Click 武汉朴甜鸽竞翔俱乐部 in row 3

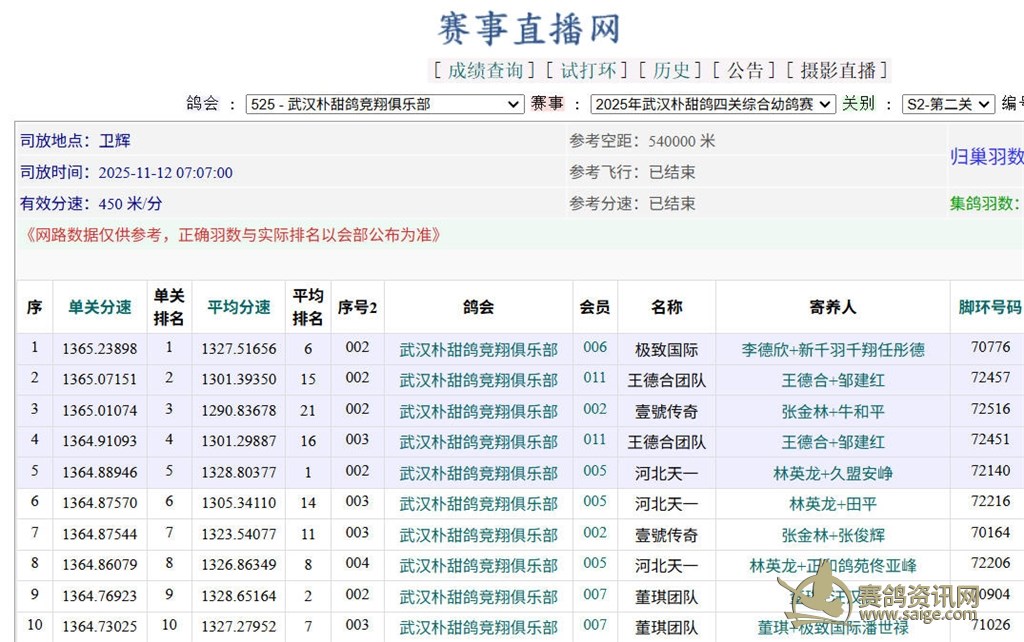pyautogui.click(x=478, y=411)
